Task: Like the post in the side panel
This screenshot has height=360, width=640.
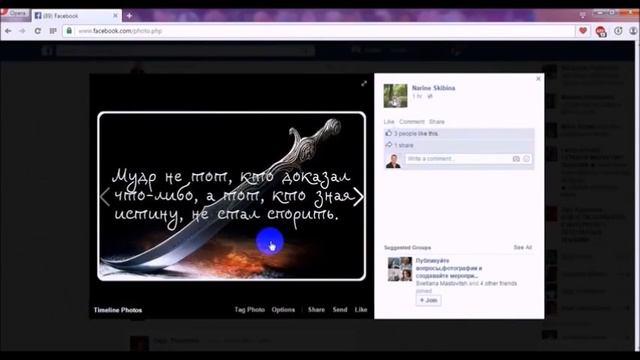Action: [x=389, y=122]
